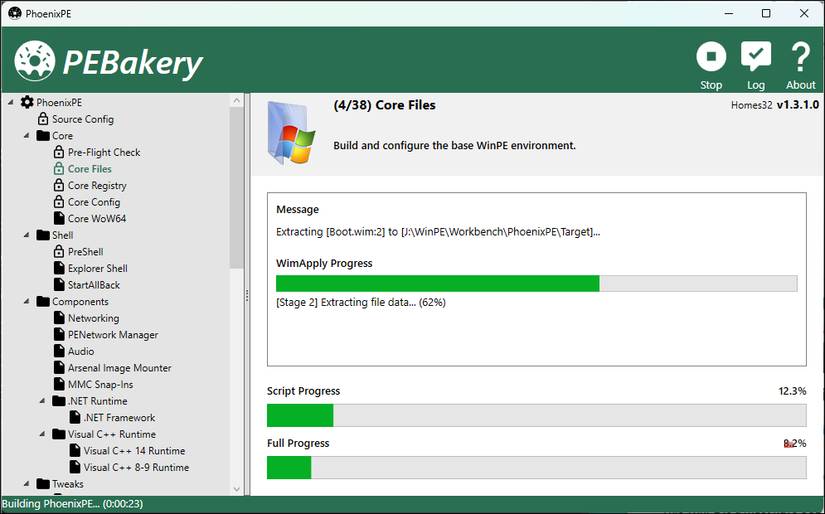The height and width of the screenshot is (514, 825).
Task: Select the StartAllBack script
Action: [94, 285]
